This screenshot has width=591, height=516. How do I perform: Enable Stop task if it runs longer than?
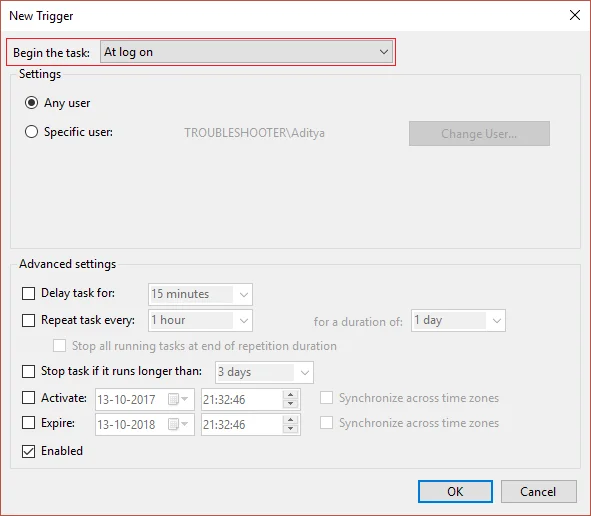coord(28,371)
